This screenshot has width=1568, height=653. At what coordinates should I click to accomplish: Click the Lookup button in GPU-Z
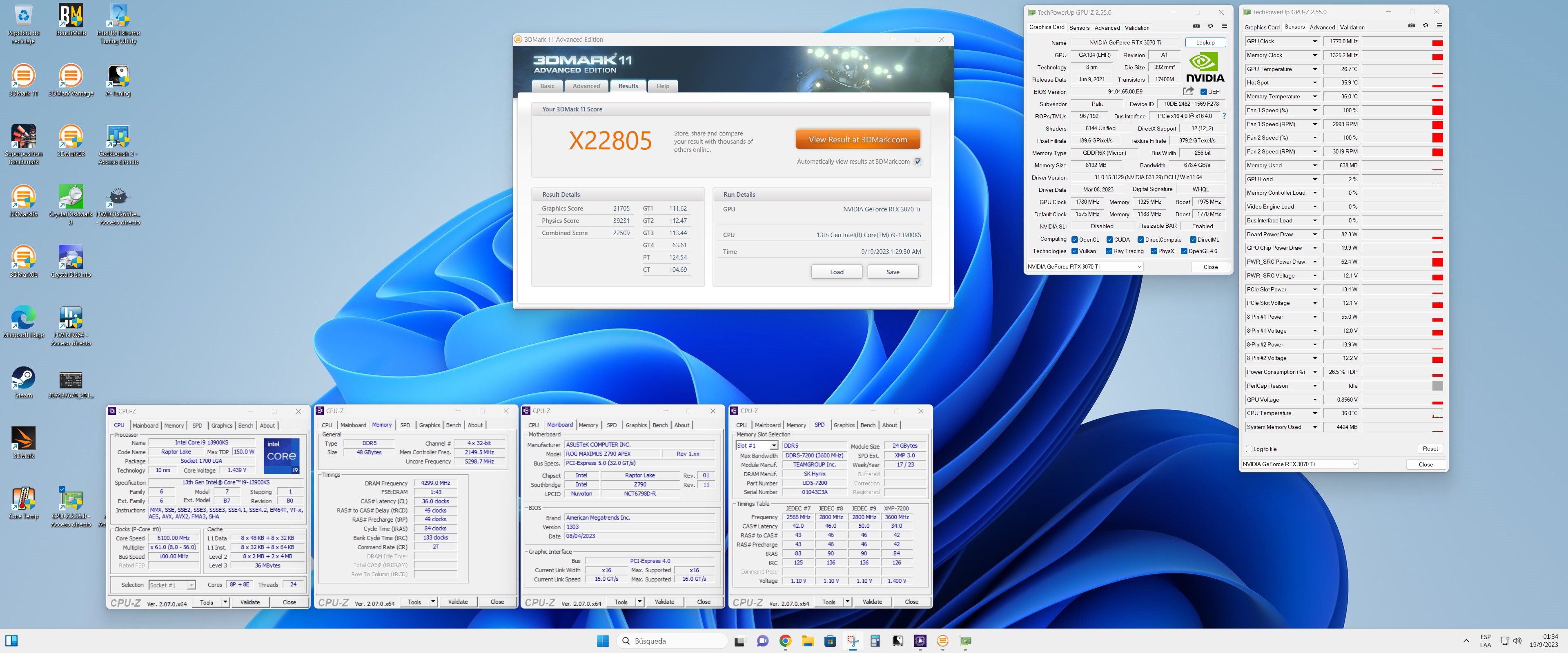(1205, 42)
